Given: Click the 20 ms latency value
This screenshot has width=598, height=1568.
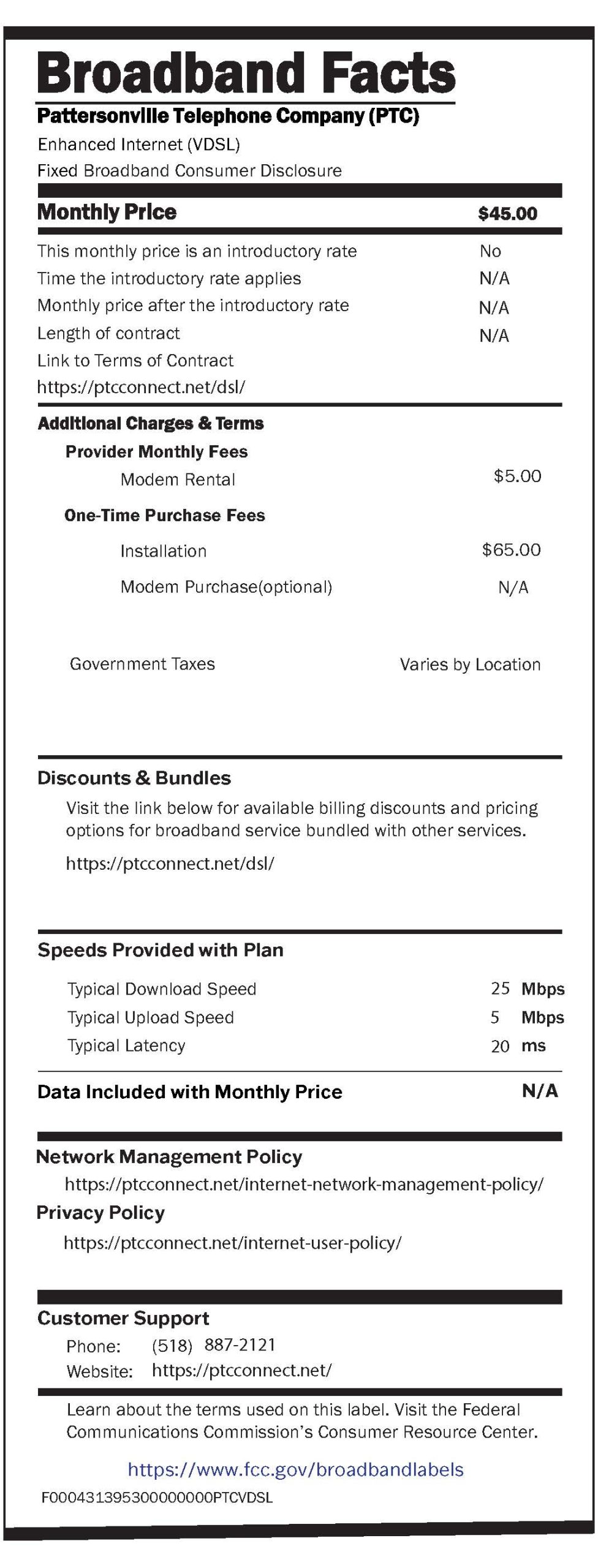Looking at the screenshot, I should point(518,1046).
